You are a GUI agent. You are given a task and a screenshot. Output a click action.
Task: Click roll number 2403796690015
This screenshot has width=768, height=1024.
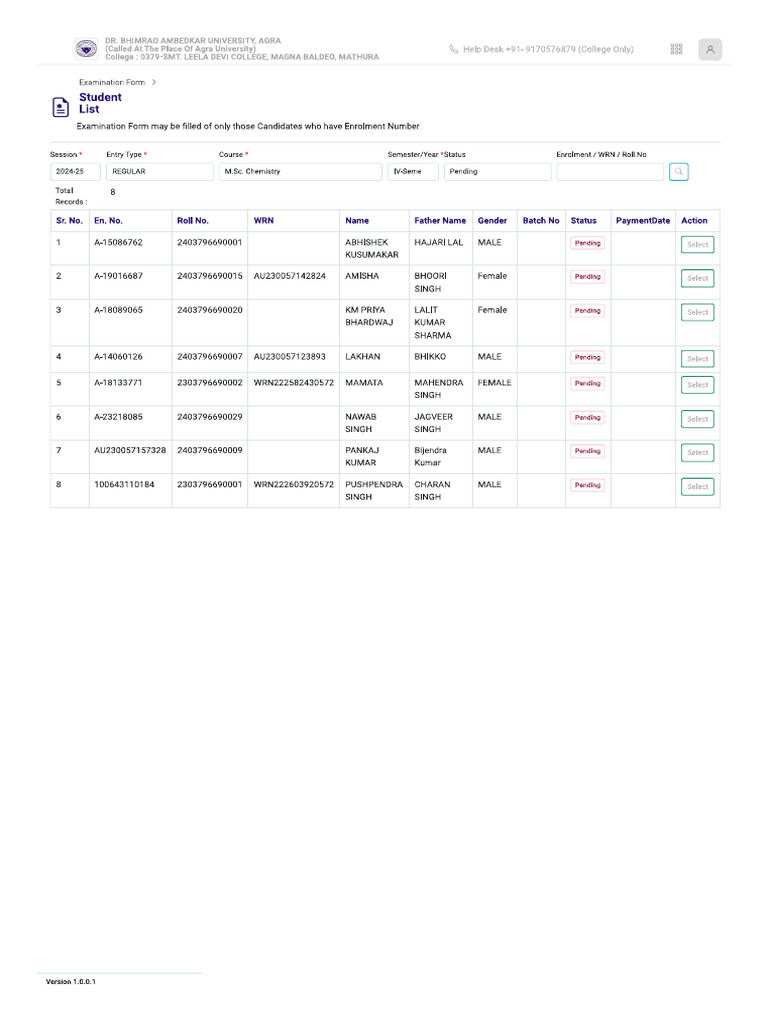pyautogui.click(x=210, y=276)
